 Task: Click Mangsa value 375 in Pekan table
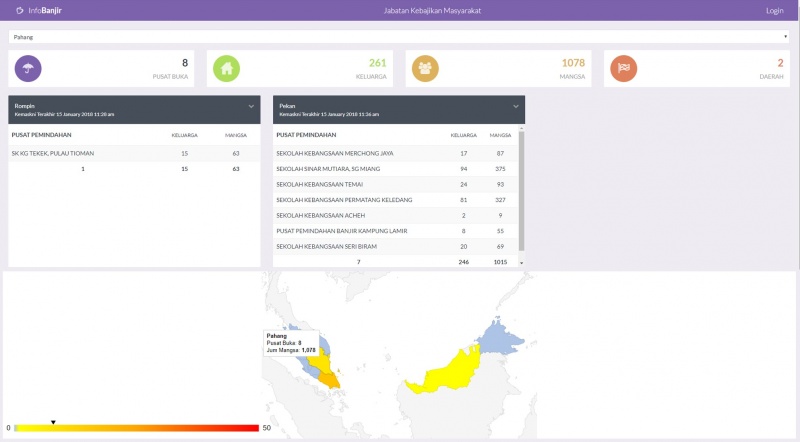click(500, 169)
